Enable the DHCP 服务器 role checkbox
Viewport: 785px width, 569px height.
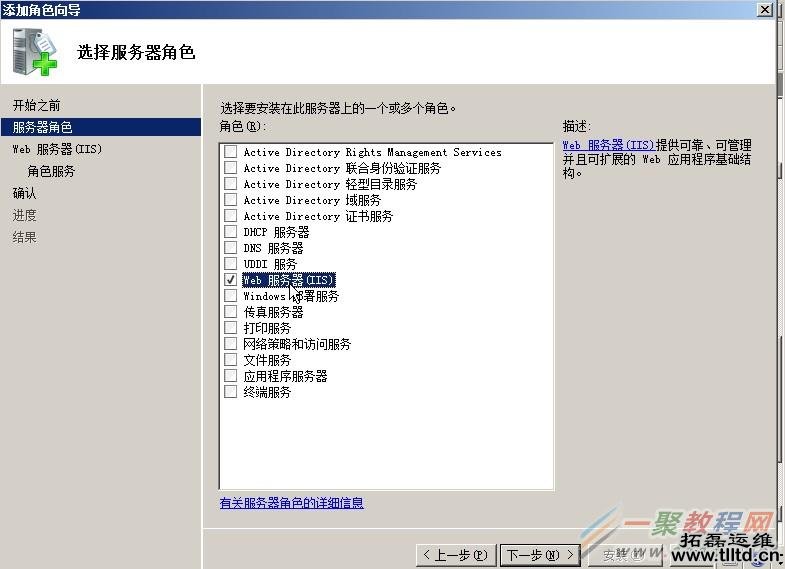230,232
